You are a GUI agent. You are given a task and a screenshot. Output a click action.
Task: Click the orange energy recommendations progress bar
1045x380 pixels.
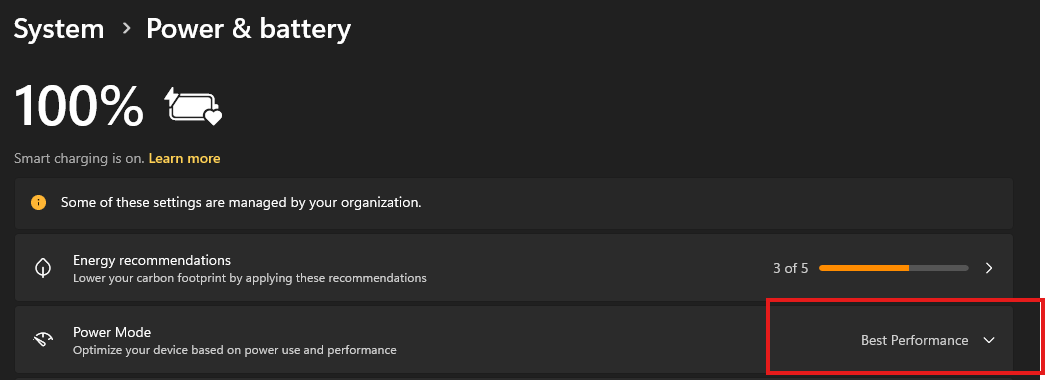pos(894,268)
